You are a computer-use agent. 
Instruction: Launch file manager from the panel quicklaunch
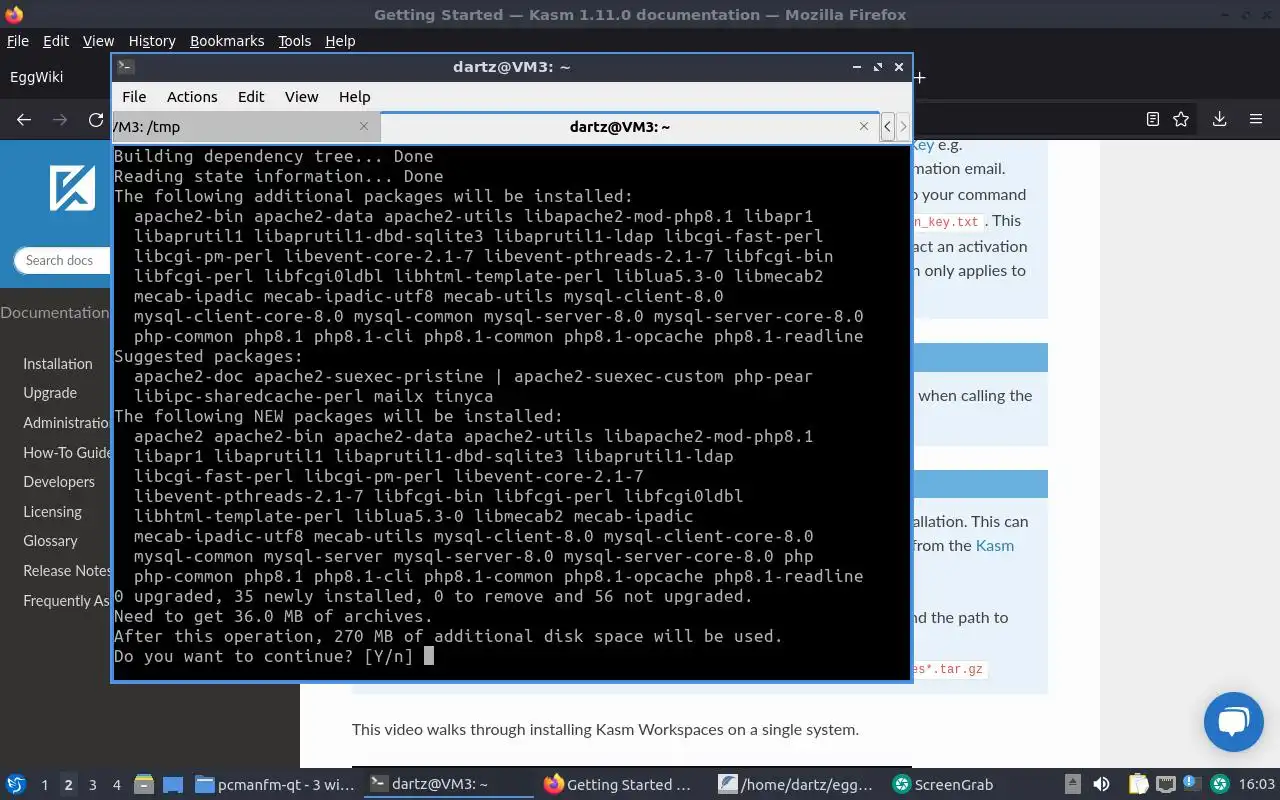point(143,785)
